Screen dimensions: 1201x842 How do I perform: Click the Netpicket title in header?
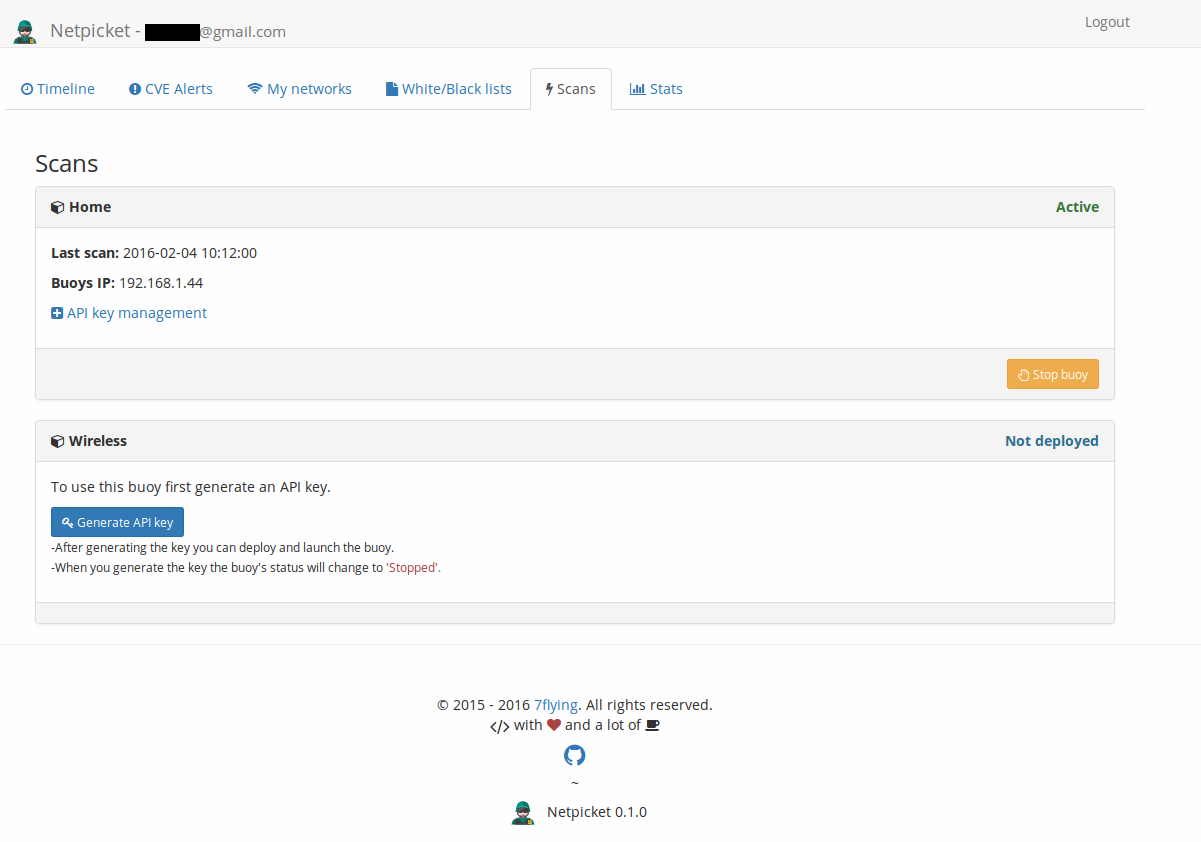(90, 31)
